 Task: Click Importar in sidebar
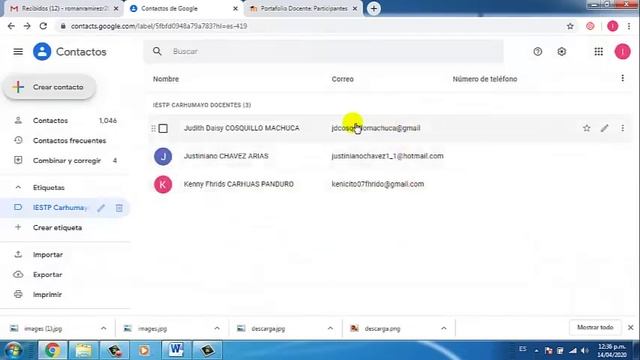(48, 254)
